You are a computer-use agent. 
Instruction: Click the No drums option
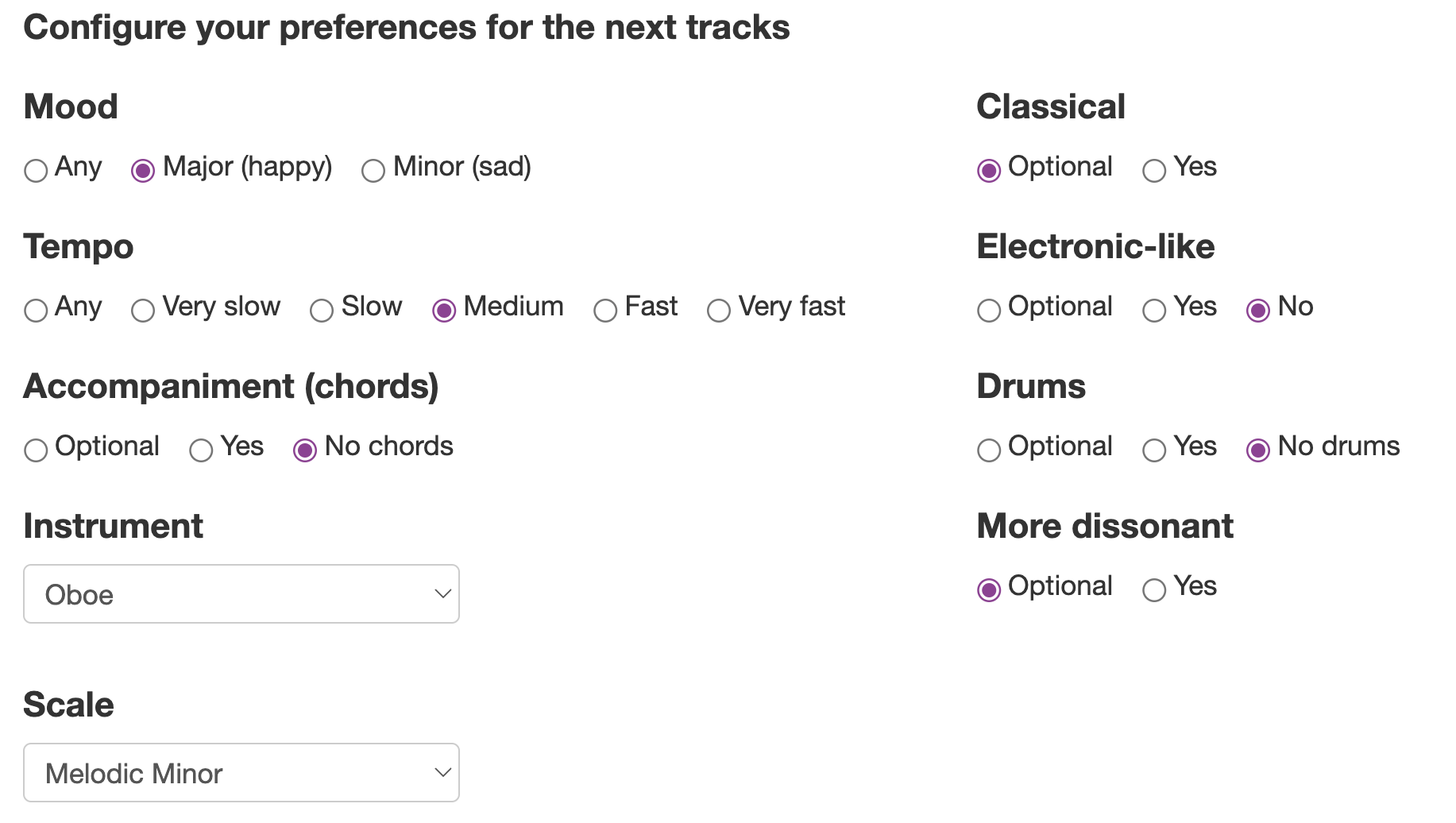tap(1258, 450)
